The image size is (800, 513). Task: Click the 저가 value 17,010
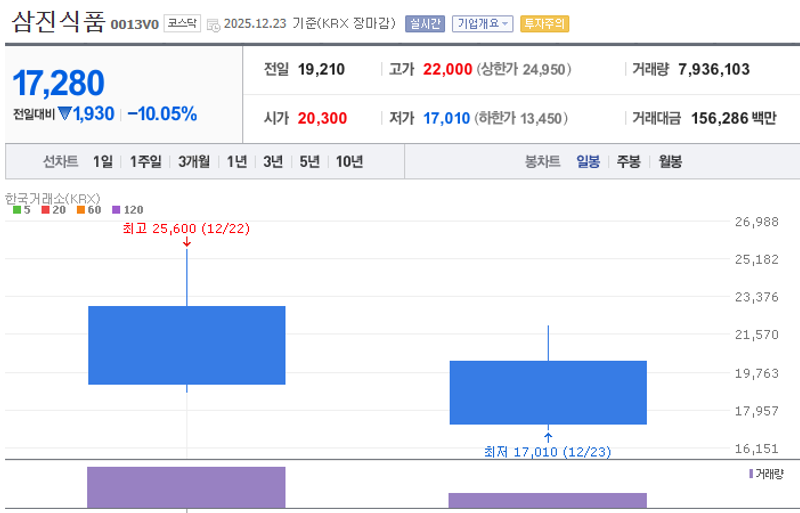point(446,118)
